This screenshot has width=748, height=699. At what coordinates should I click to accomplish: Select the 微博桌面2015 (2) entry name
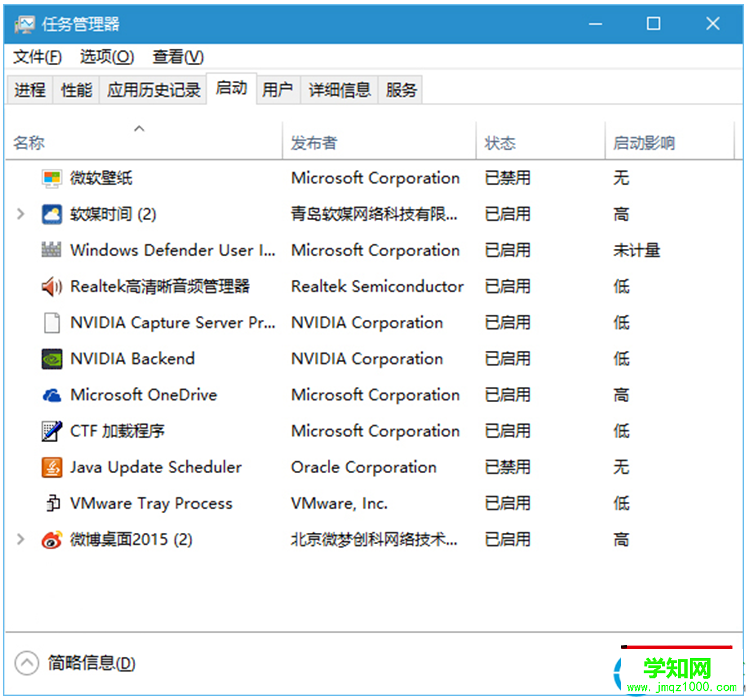(131, 540)
